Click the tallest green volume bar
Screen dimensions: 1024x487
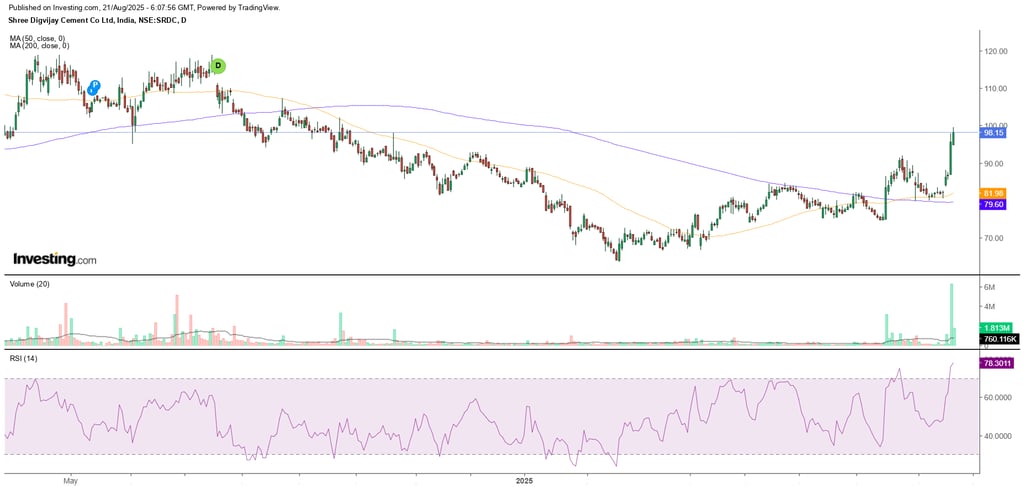(x=952, y=315)
